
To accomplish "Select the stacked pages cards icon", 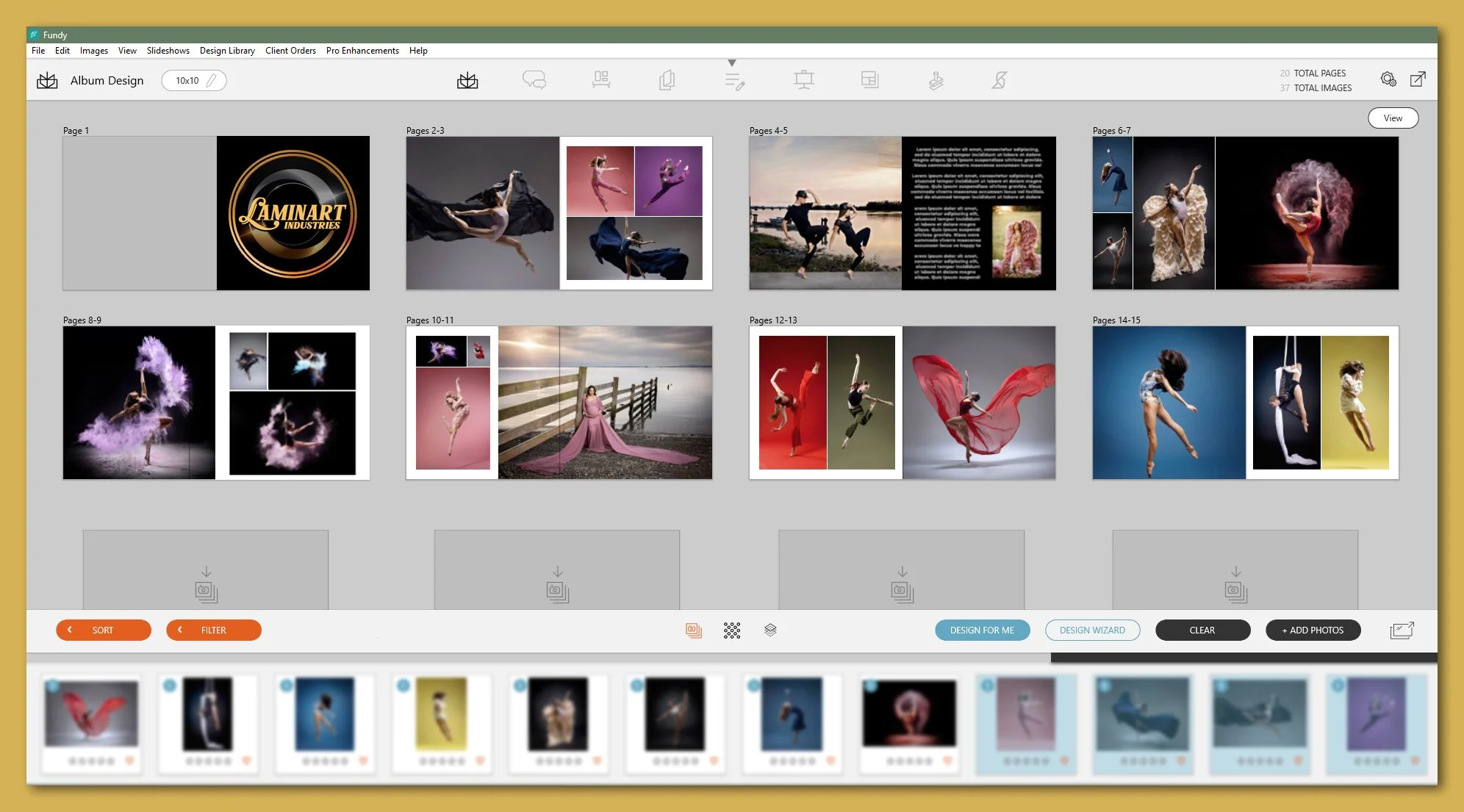I will click(667, 79).
